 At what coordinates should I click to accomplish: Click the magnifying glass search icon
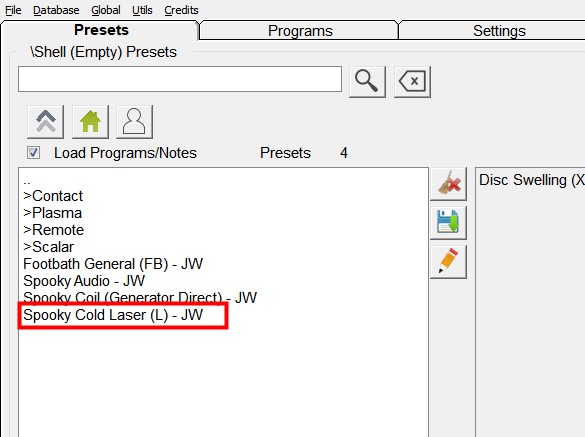(367, 82)
